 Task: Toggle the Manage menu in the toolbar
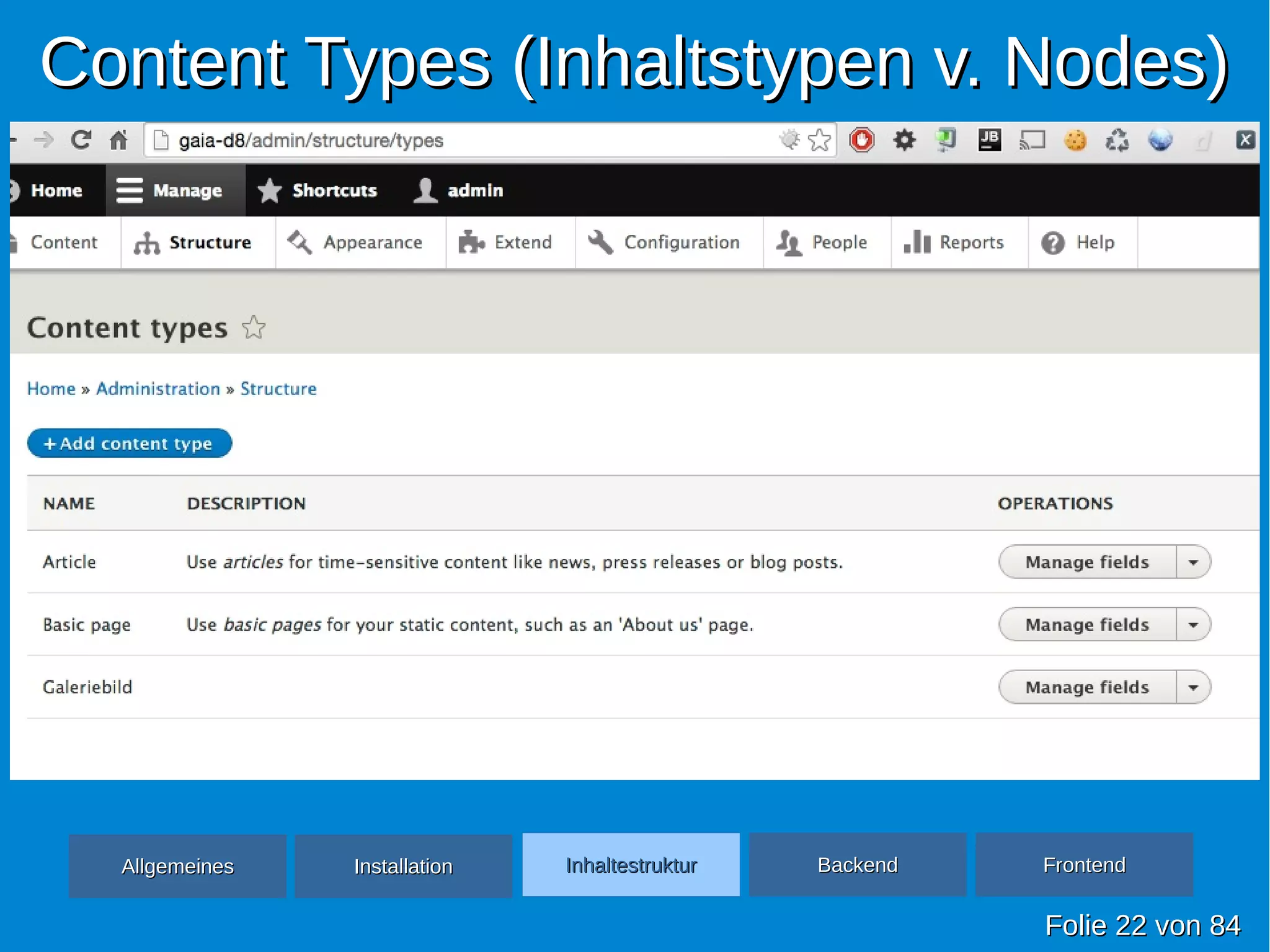(x=175, y=190)
